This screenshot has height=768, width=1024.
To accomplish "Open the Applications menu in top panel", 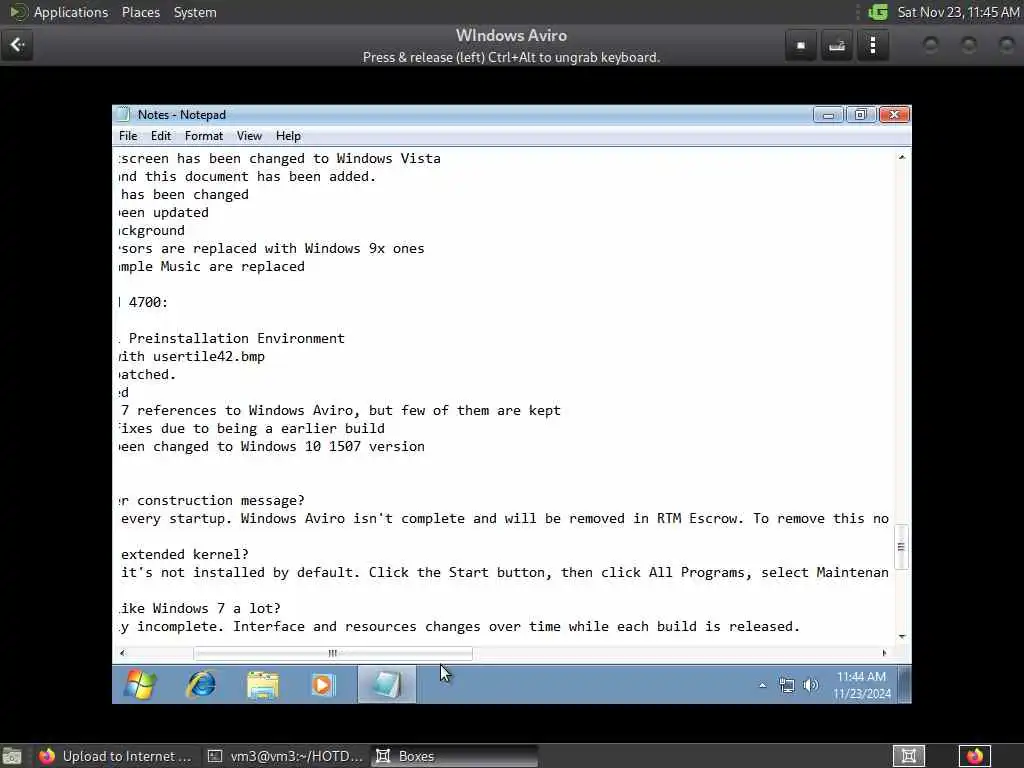I will [x=71, y=12].
